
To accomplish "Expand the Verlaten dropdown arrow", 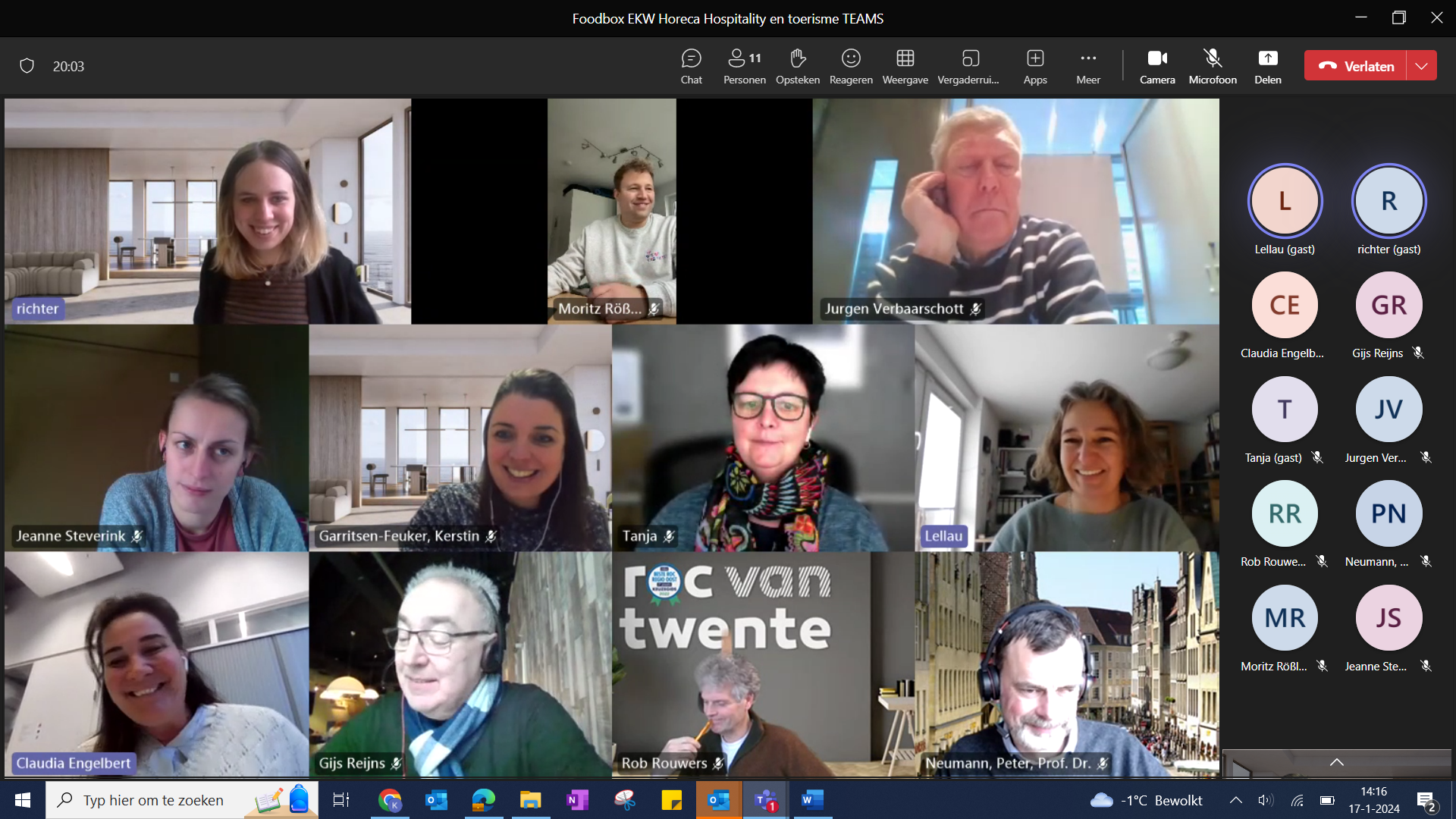I will click(1421, 66).
